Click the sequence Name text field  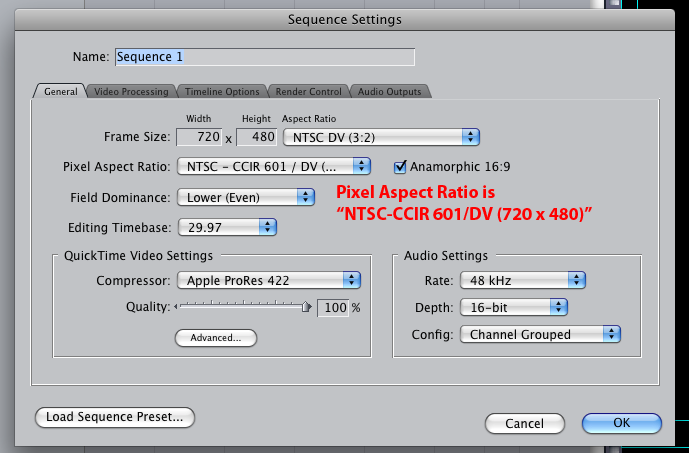264,57
